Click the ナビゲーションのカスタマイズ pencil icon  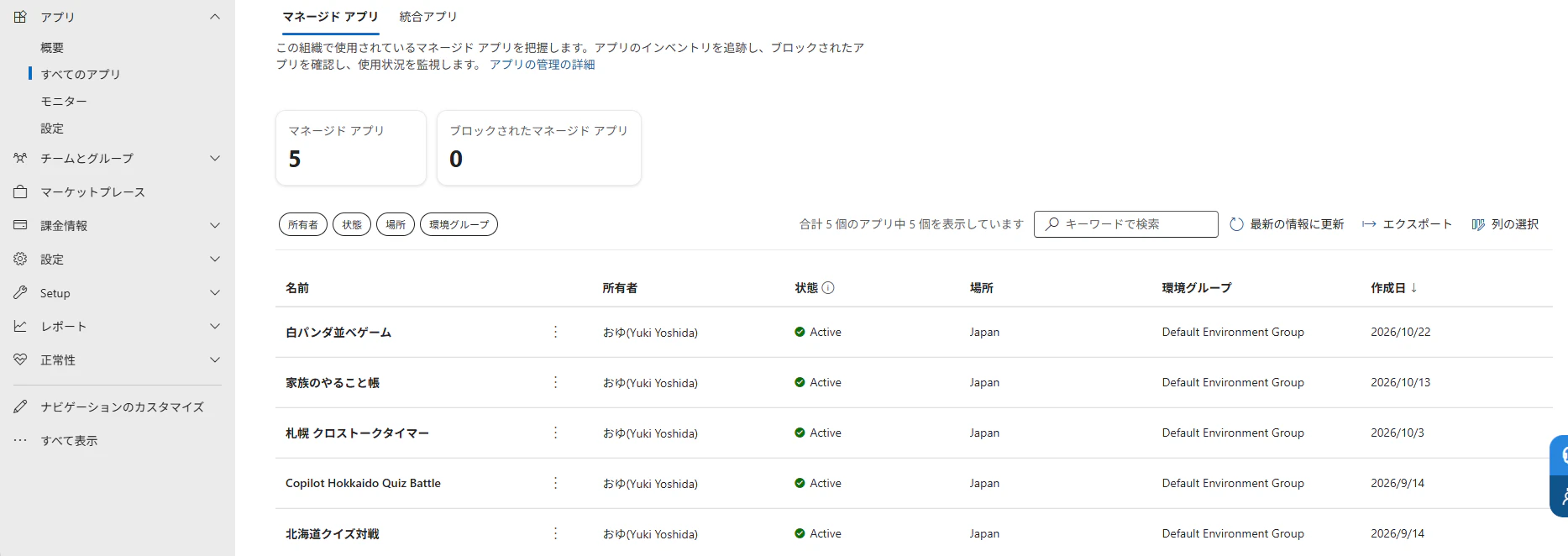[20, 407]
